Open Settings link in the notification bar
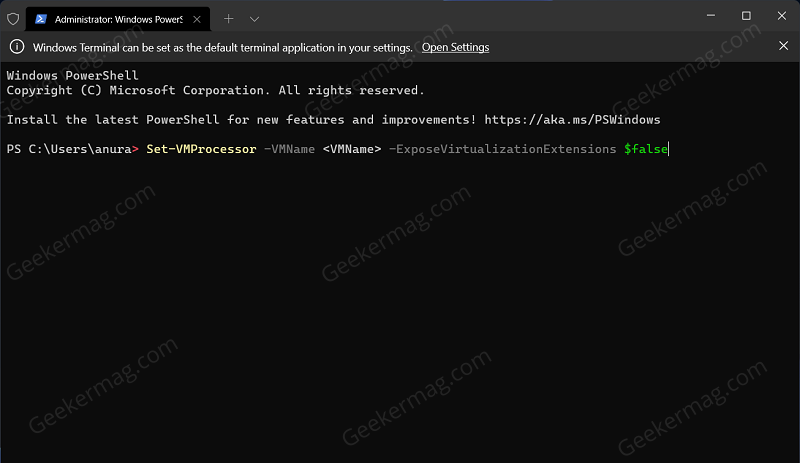The width and height of the screenshot is (800, 463). pos(455,47)
